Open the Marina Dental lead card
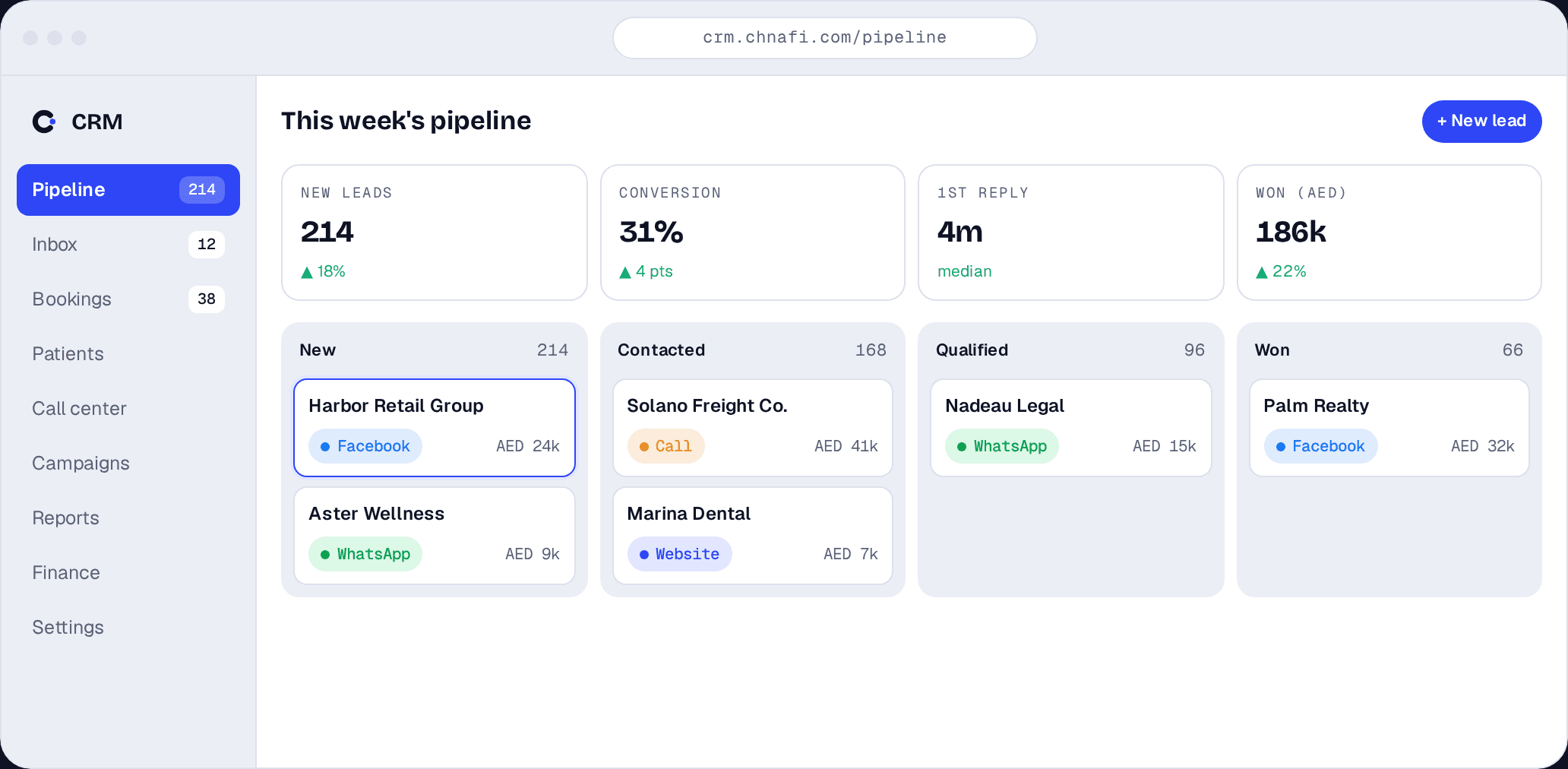This screenshot has width=1568, height=769. point(753,536)
